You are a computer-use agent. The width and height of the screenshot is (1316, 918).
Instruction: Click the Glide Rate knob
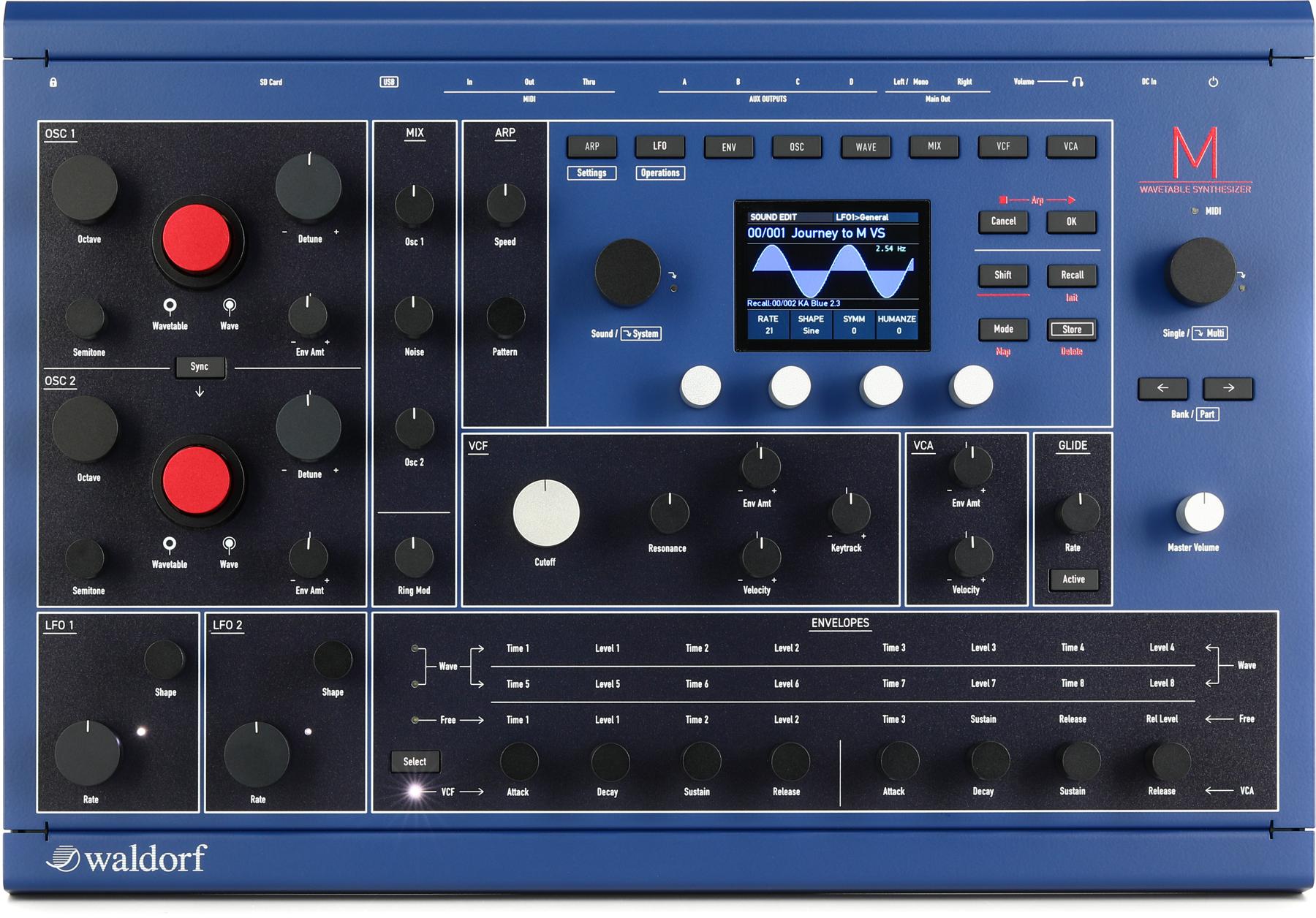click(1080, 512)
